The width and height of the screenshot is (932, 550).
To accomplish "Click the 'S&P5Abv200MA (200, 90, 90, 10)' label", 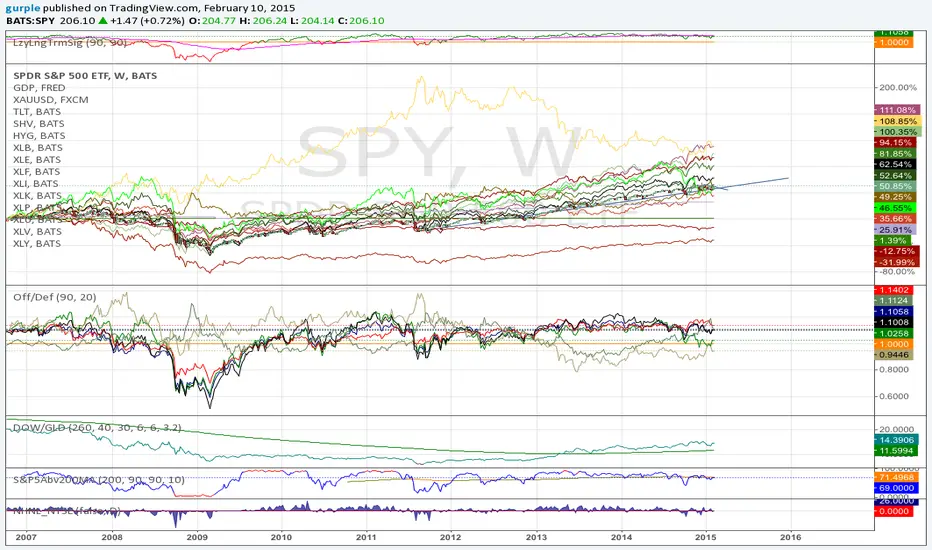I will [100, 479].
